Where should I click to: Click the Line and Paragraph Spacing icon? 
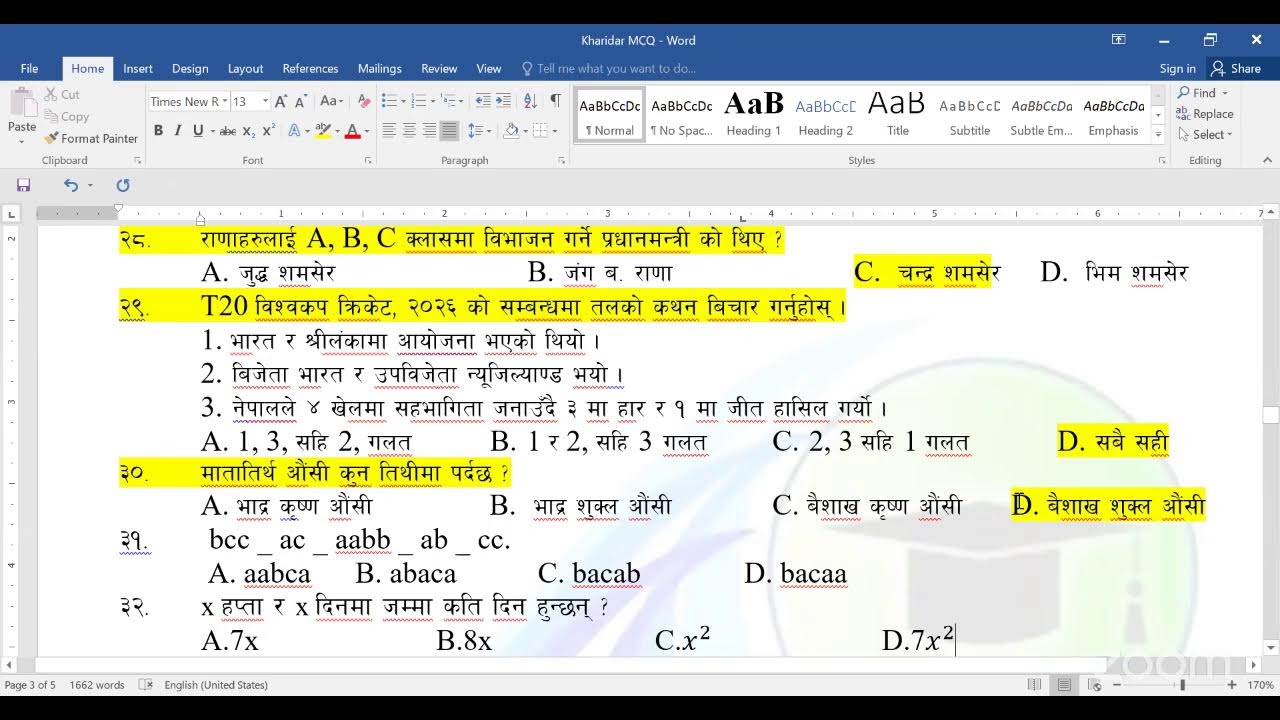point(475,131)
